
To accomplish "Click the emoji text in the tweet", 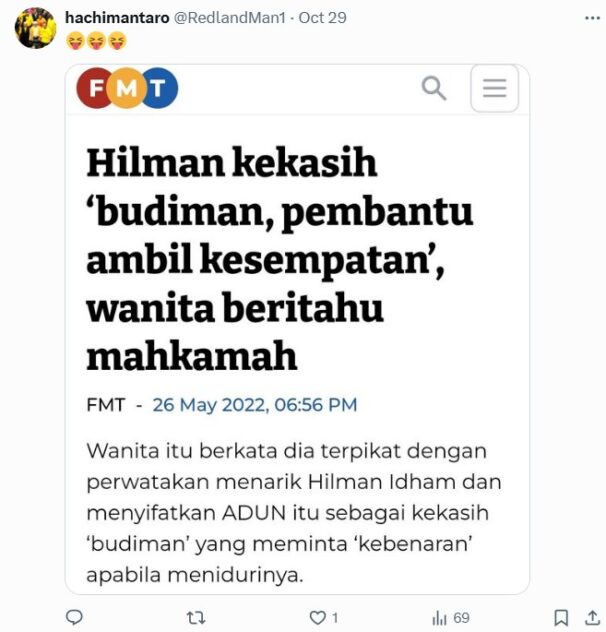I will click(x=96, y=41).
